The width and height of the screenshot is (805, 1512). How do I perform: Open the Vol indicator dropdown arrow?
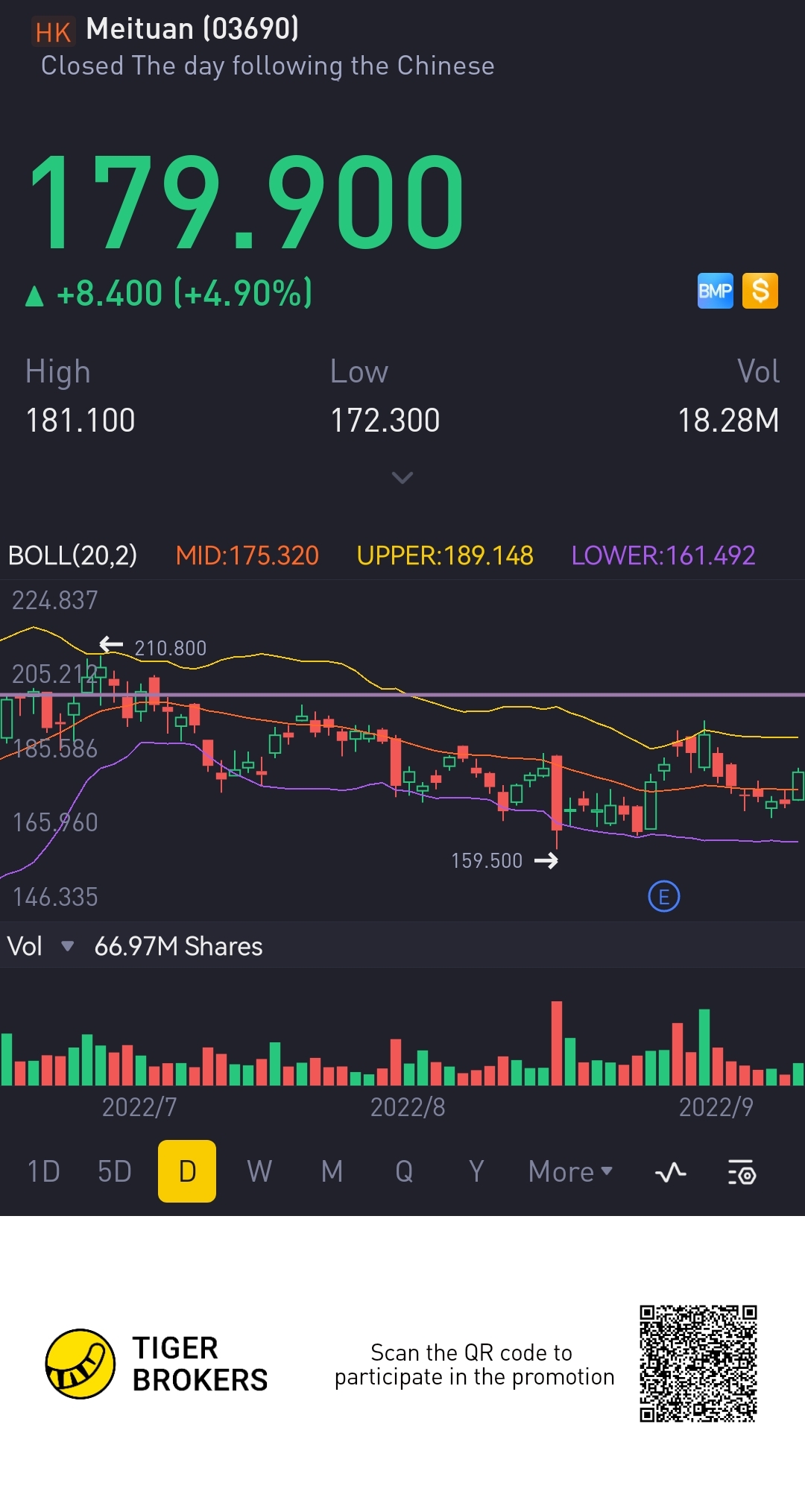(x=67, y=946)
